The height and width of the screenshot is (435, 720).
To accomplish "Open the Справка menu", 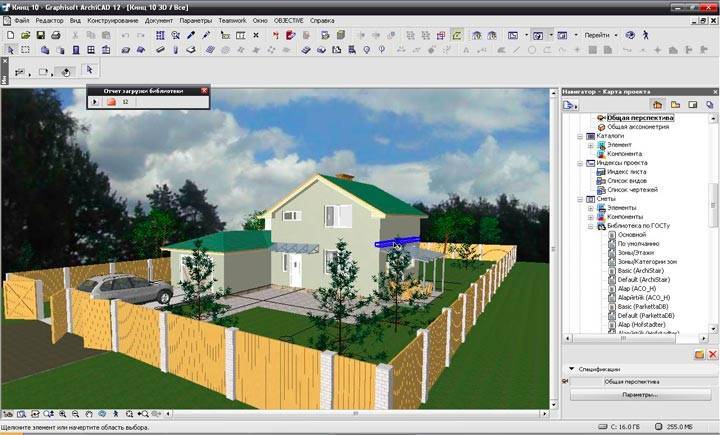I will [322, 21].
